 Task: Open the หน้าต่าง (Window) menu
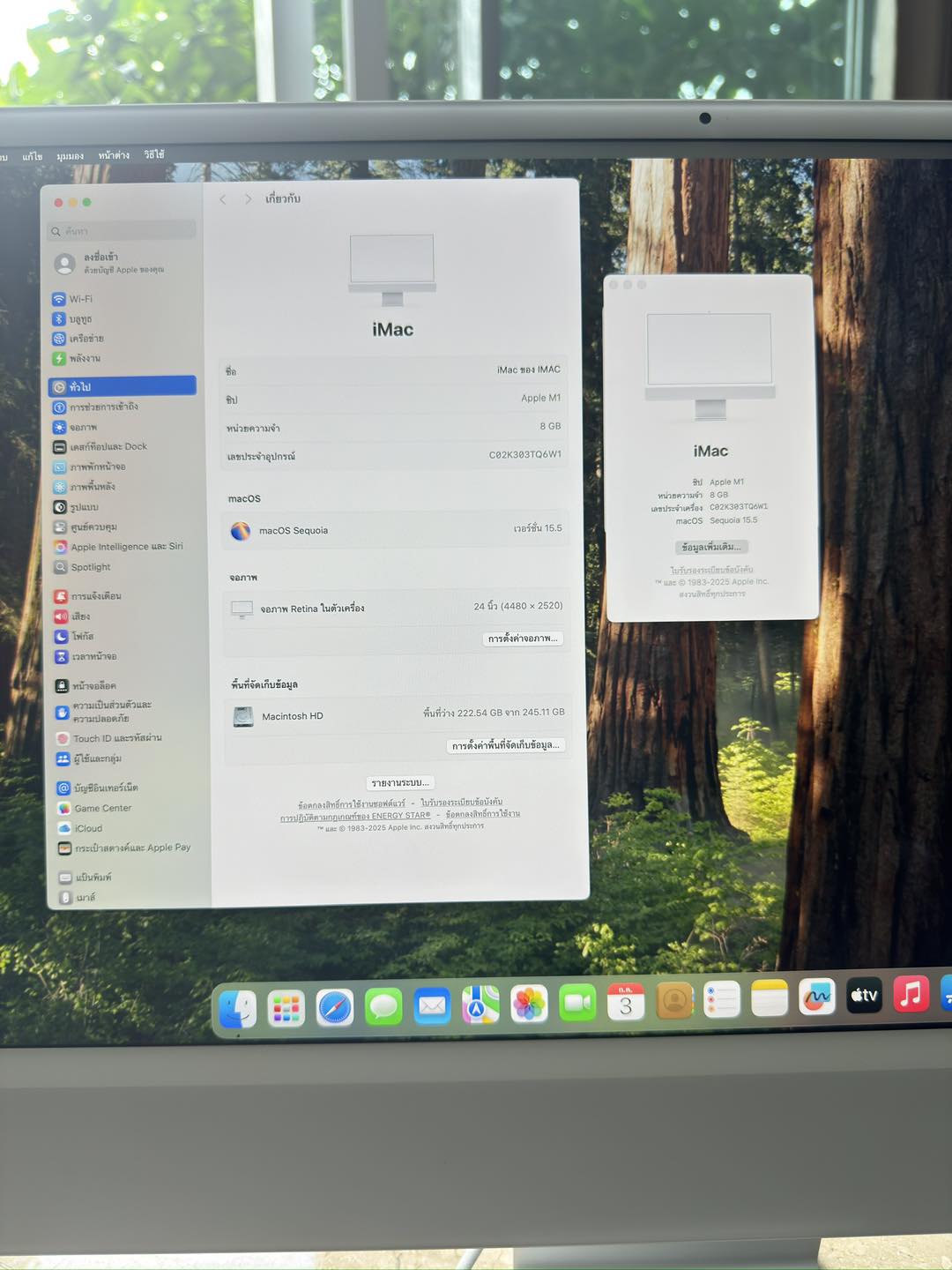pos(114,155)
